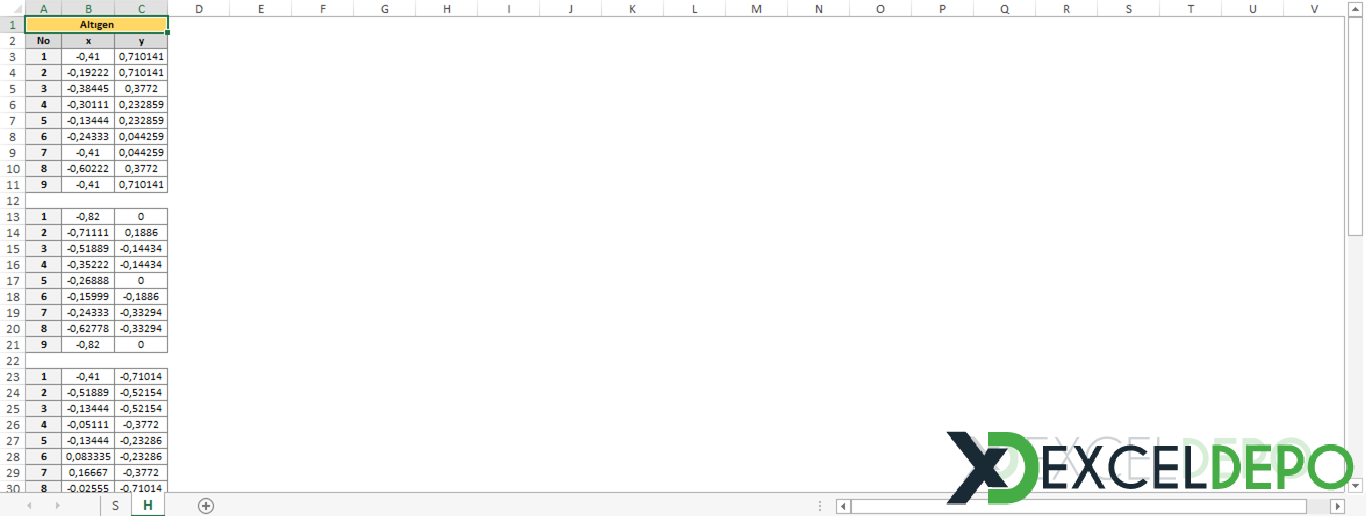This screenshot has width=1366, height=516.
Task: Select cell C6 showing 0,232859
Action: point(141,104)
